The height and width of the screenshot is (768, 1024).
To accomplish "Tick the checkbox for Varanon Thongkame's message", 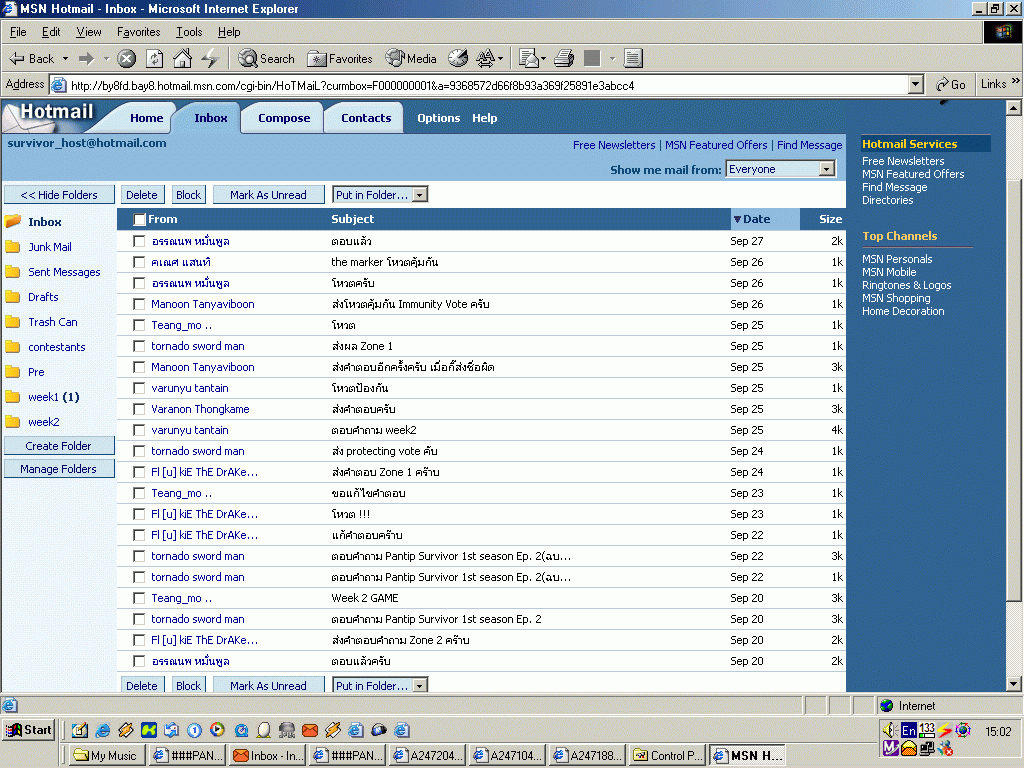I will [138, 409].
